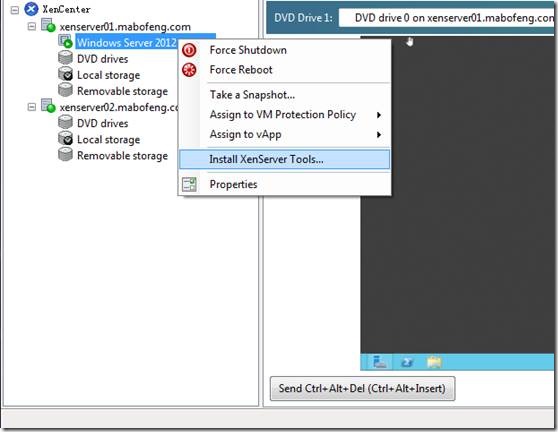
Task: Click the DVD drives icon under xenserver02
Action: [65, 122]
